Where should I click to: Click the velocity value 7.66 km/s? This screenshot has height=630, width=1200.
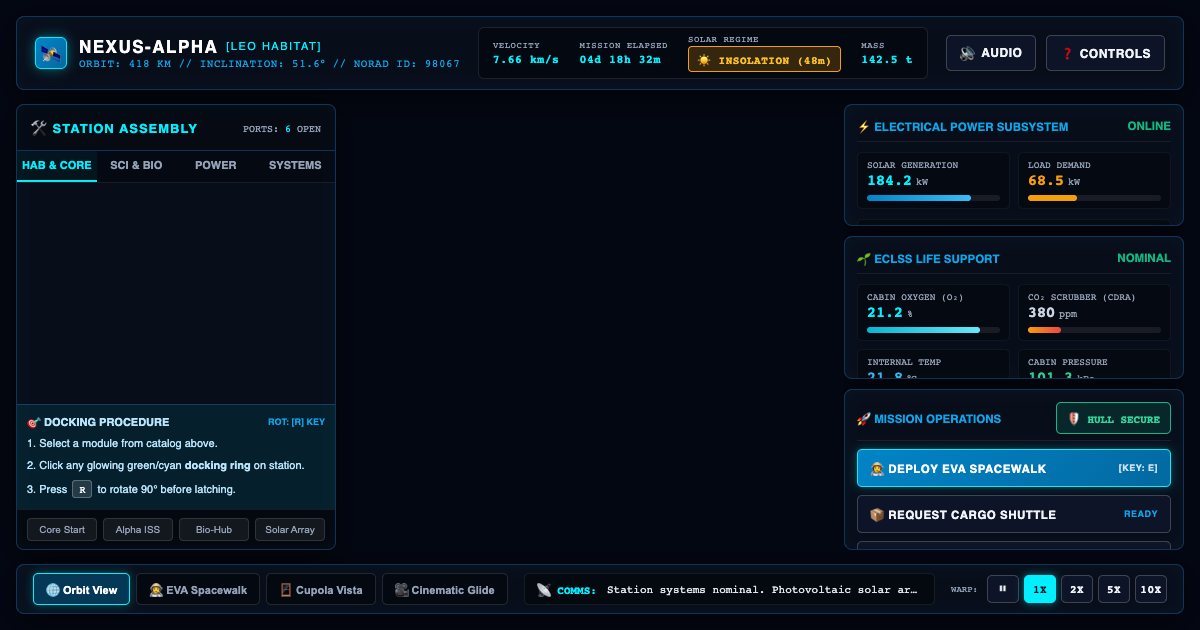point(526,60)
